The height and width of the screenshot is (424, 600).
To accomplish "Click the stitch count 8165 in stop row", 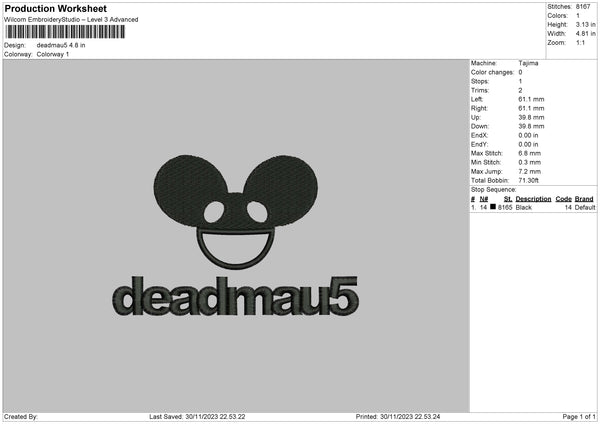I will click(x=505, y=207).
